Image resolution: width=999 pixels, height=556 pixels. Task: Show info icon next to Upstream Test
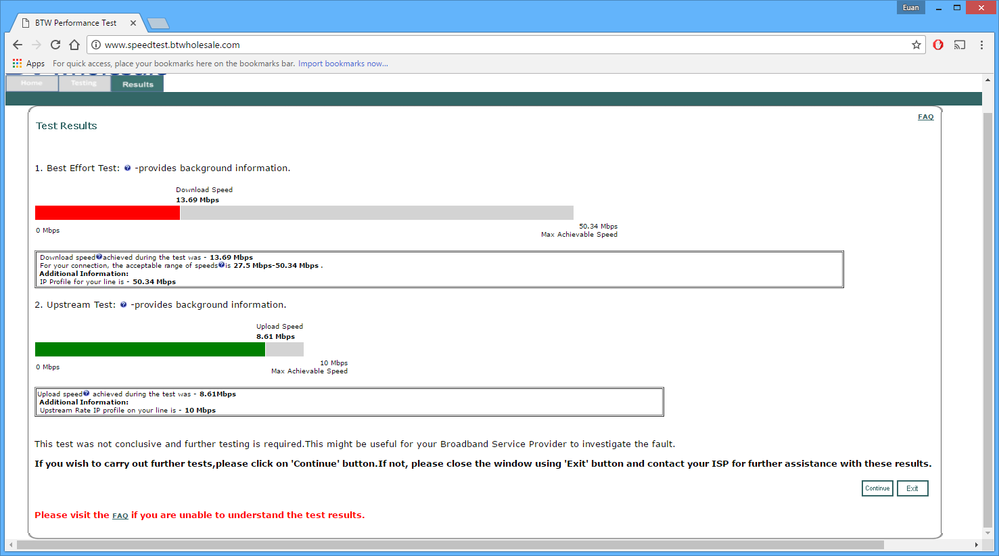[124, 305]
